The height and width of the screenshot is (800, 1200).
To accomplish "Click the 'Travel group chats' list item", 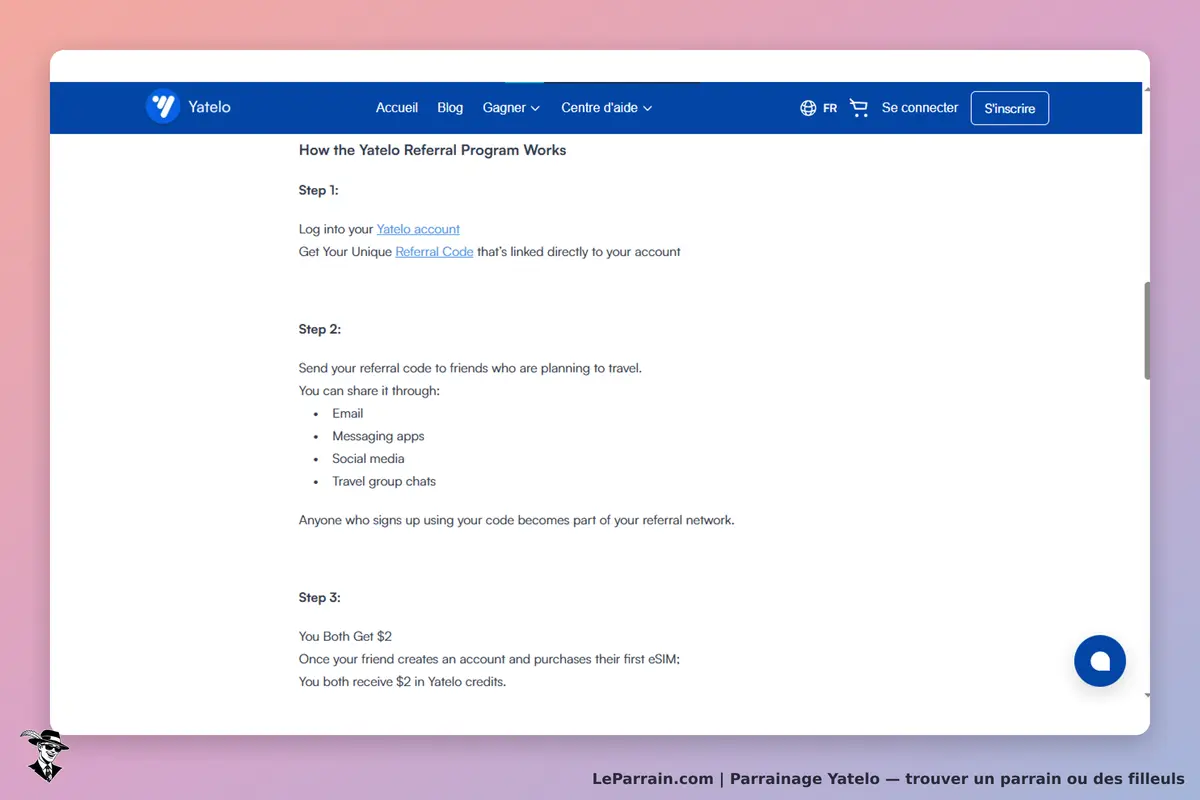I will pos(384,481).
